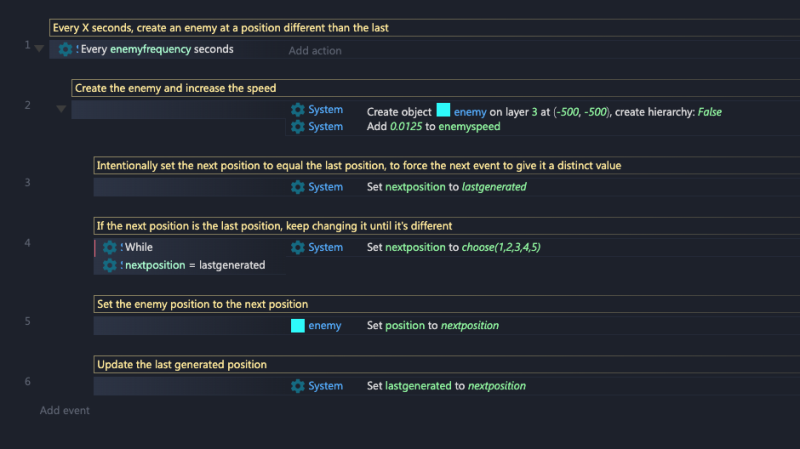Image resolution: width=800 pixels, height=449 pixels.
Task: Click the gear icon beside the While condition
Action: pos(109,247)
